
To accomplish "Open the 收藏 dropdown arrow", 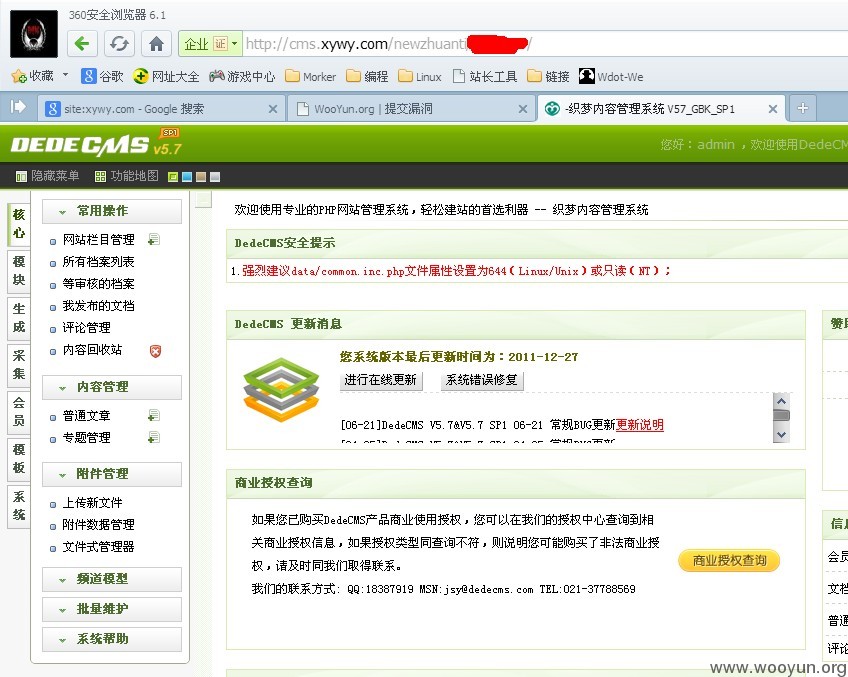I will point(65,75).
